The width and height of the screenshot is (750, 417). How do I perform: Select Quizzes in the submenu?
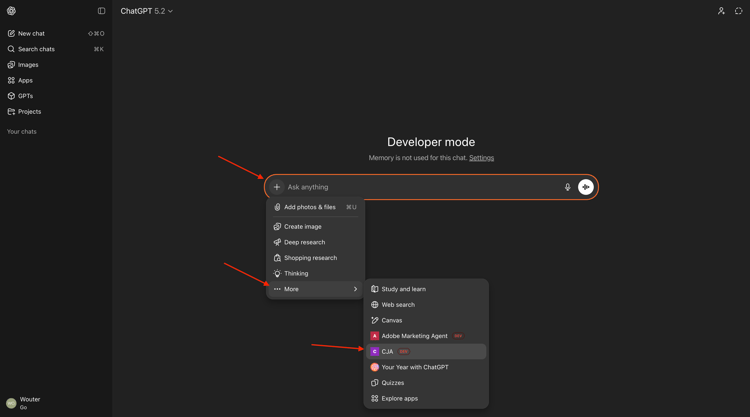coord(426,383)
